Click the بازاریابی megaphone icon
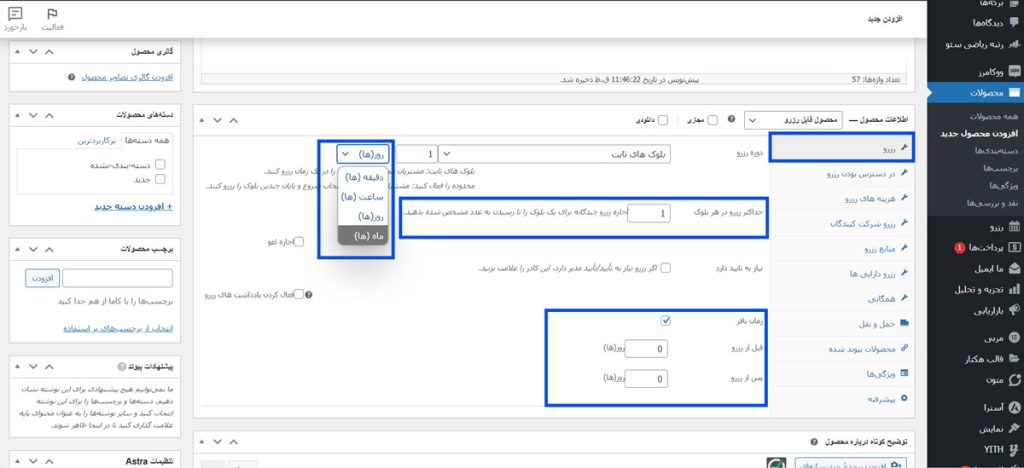Viewport: 1024px width, 468px height. tap(1014, 311)
